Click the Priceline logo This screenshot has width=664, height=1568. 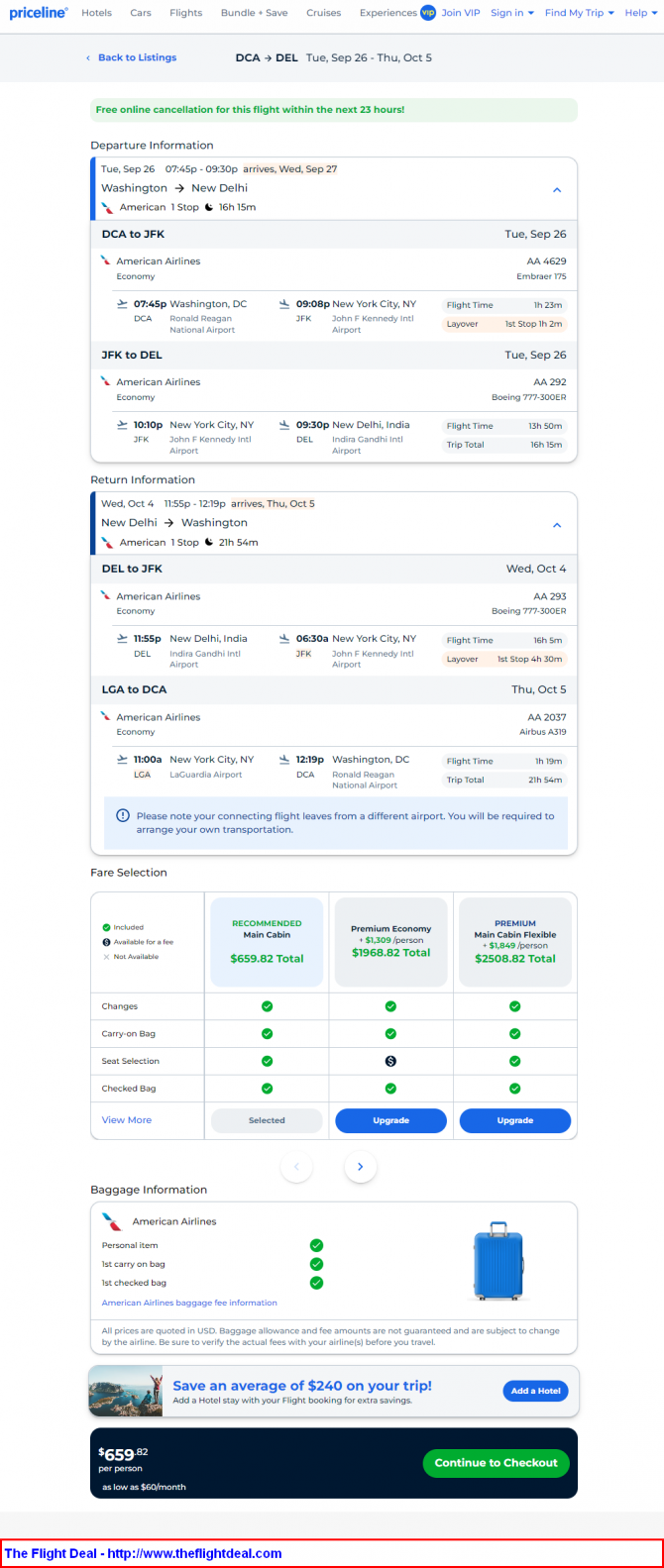click(39, 13)
